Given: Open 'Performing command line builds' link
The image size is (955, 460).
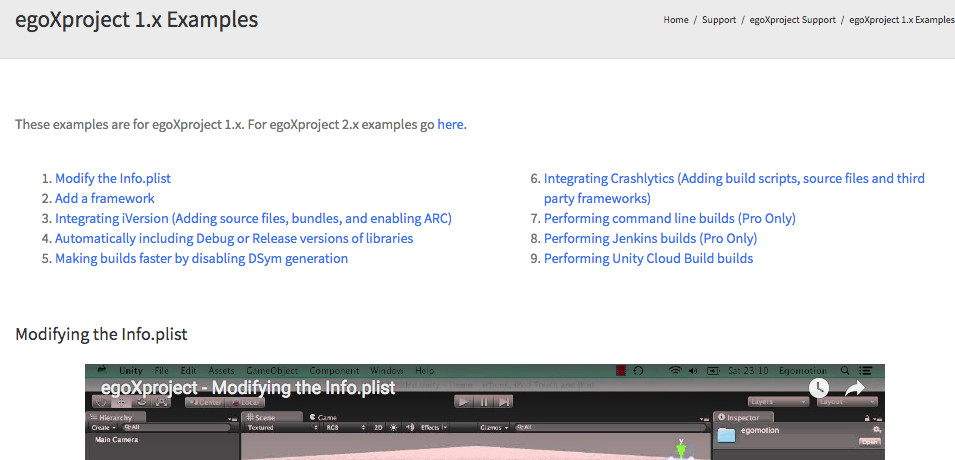Looking at the screenshot, I should [x=669, y=219].
